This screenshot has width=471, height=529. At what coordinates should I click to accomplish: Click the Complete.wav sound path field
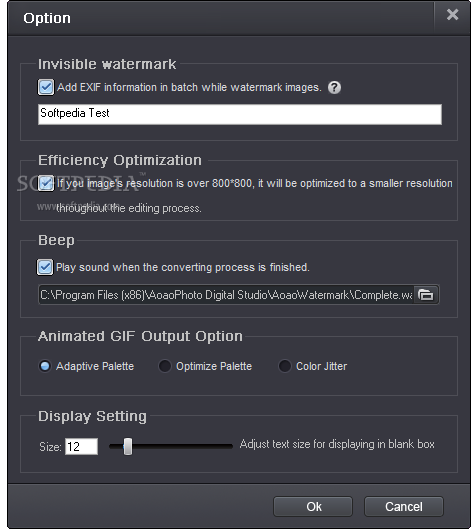point(226,295)
